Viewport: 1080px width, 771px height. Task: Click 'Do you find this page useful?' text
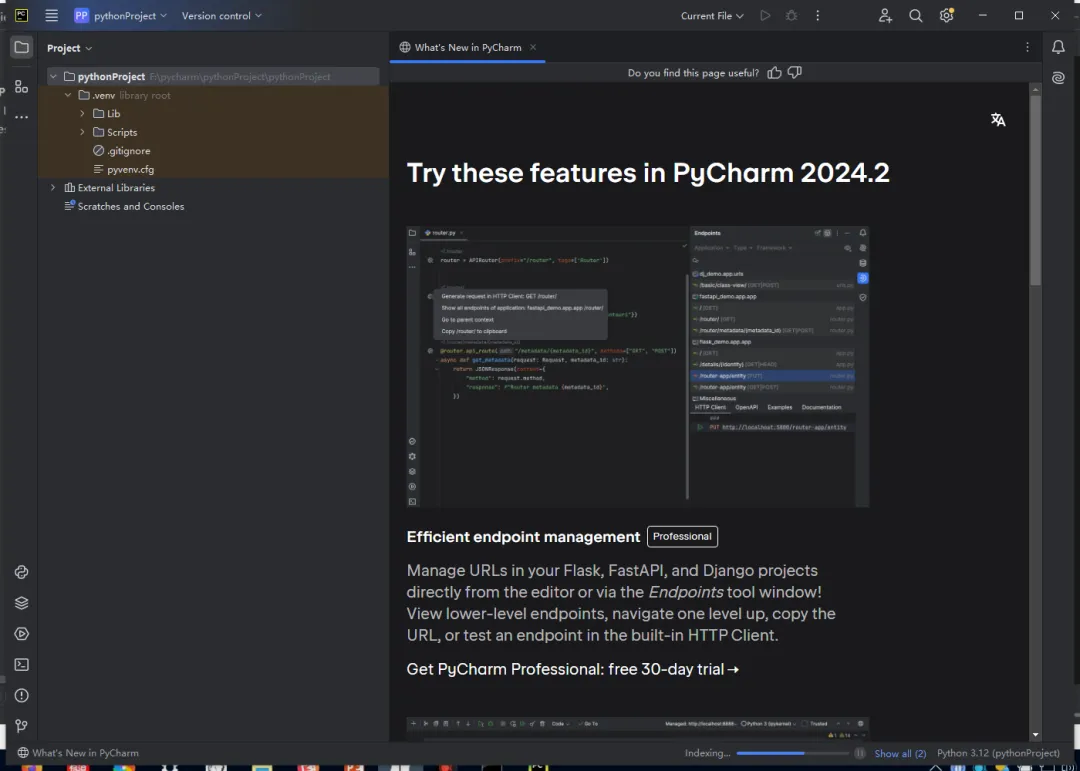pos(694,73)
